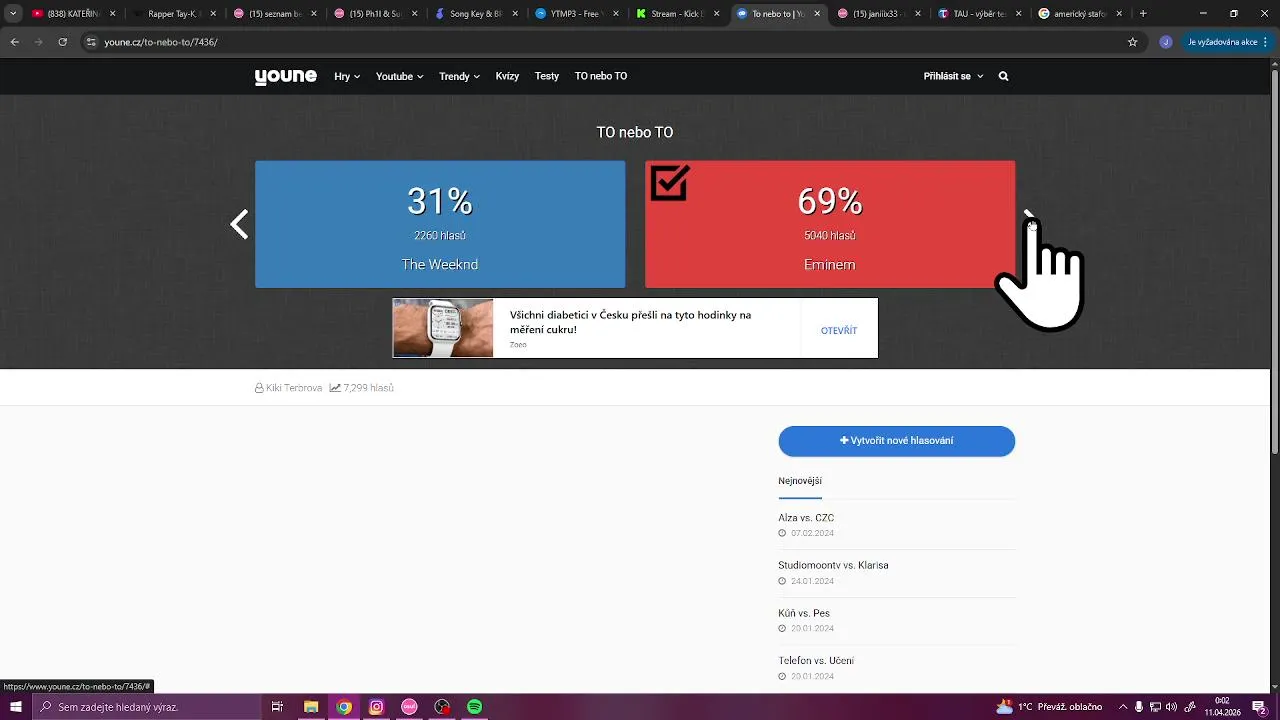1280x720 pixels.
Task: Expand the Přihlásit se dropdown
Action: pos(953,76)
